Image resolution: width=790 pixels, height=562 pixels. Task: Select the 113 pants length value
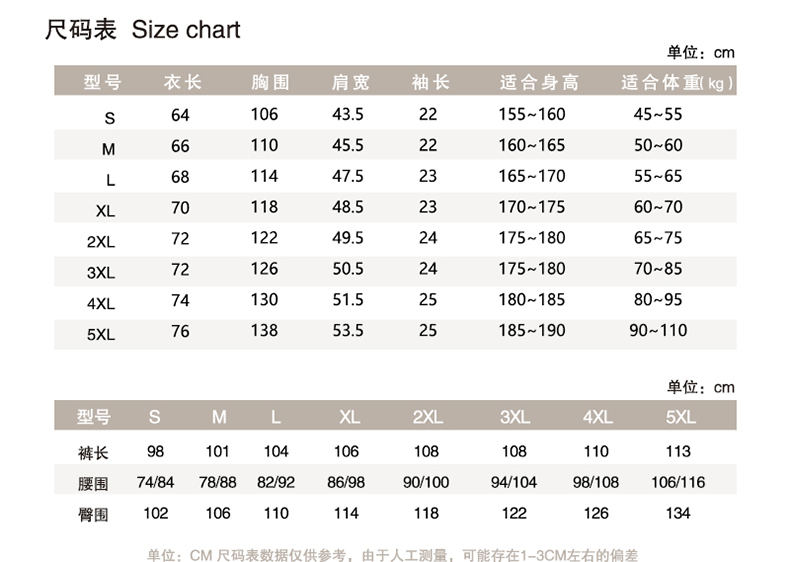click(677, 451)
